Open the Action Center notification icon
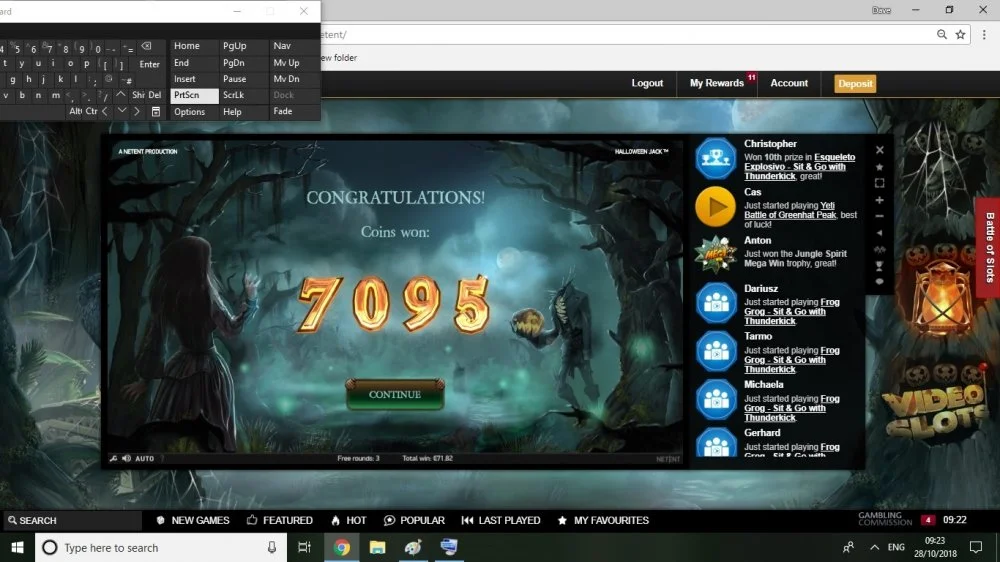1000x562 pixels. (976, 547)
